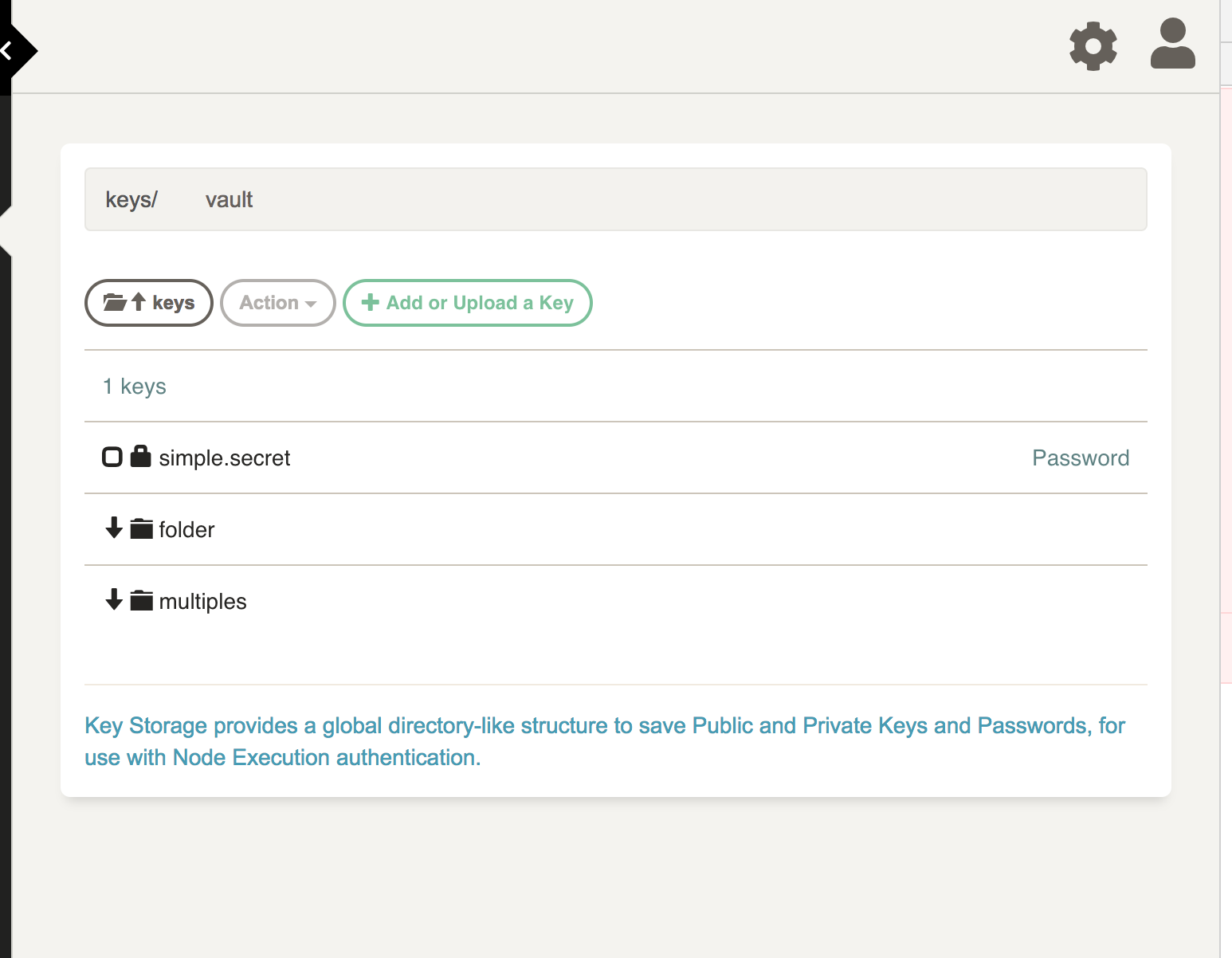Open the Action dropdown menu

(277, 303)
